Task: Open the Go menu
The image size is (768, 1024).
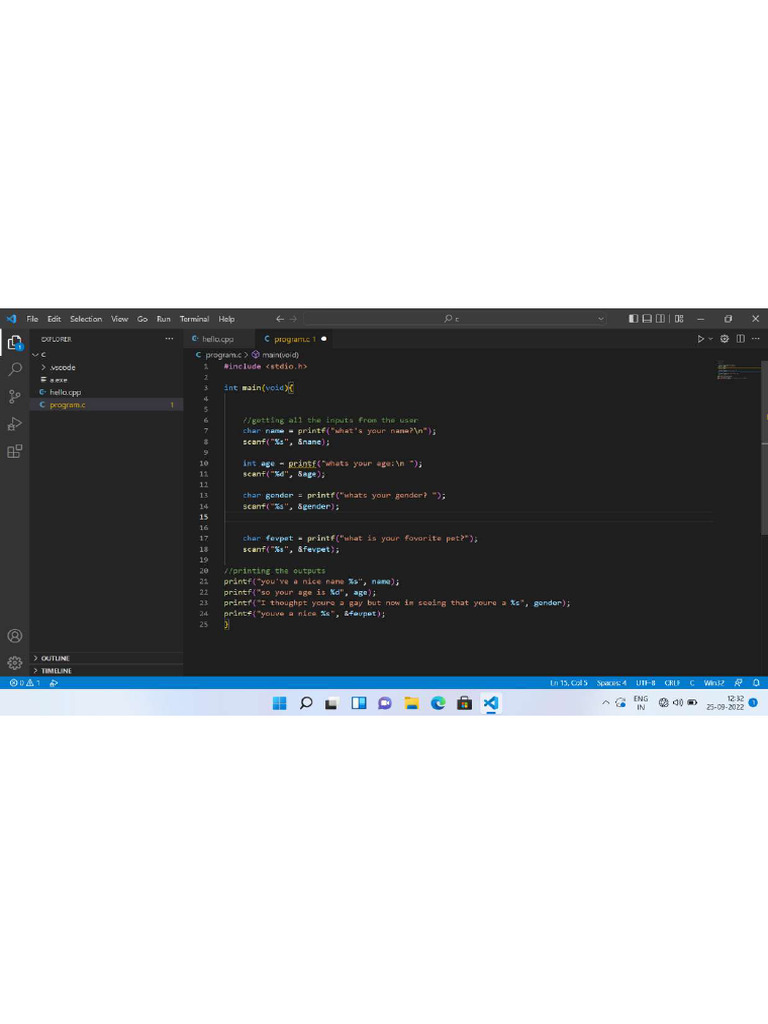Action: [142, 319]
